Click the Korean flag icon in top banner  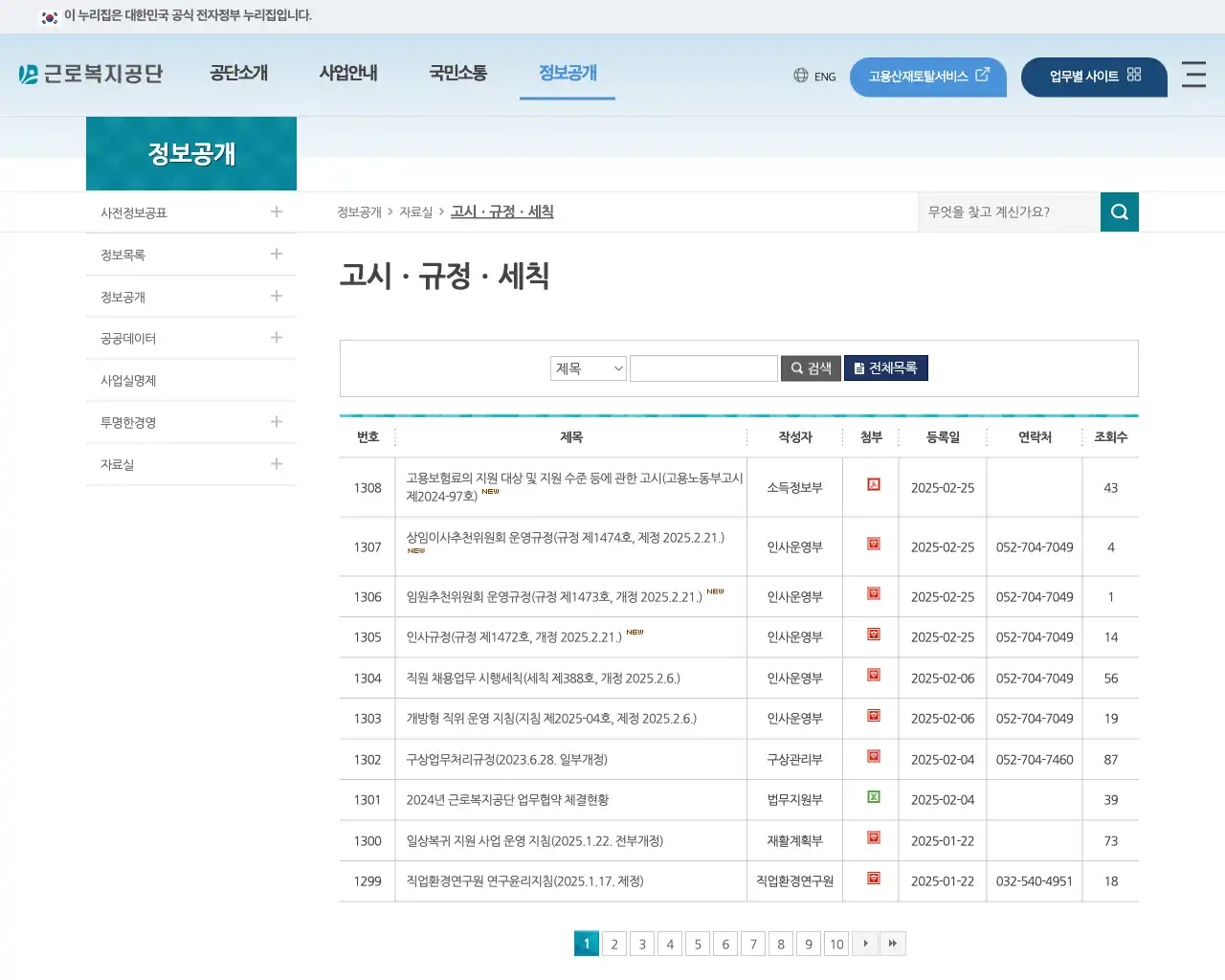[x=49, y=16]
